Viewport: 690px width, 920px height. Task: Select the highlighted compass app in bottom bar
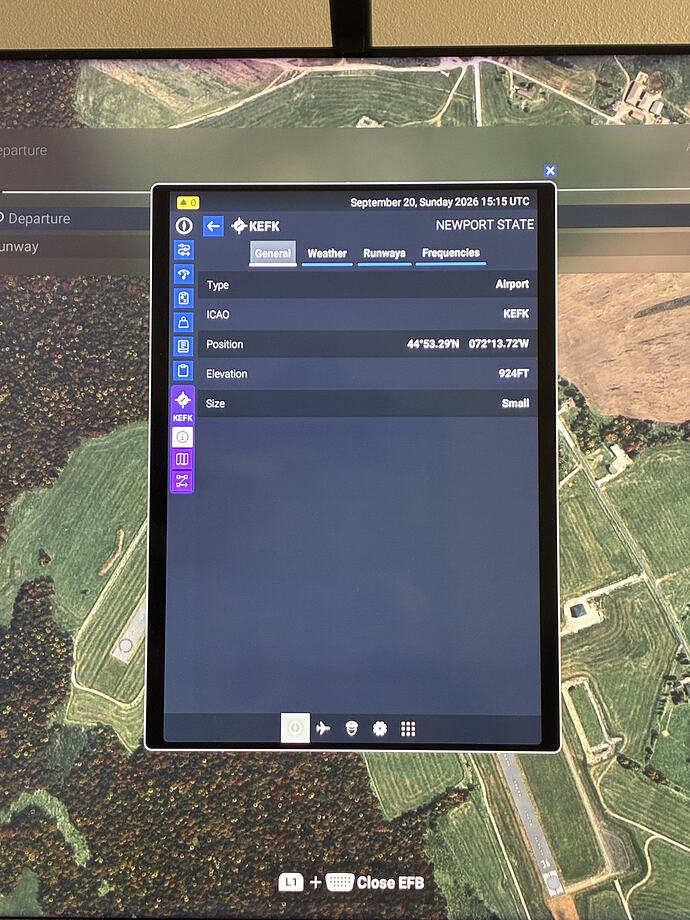click(x=295, y=728)
